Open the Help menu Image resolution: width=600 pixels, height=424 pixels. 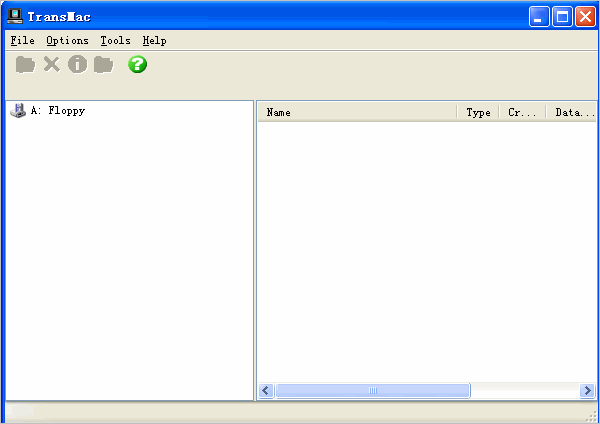[155, 41]
